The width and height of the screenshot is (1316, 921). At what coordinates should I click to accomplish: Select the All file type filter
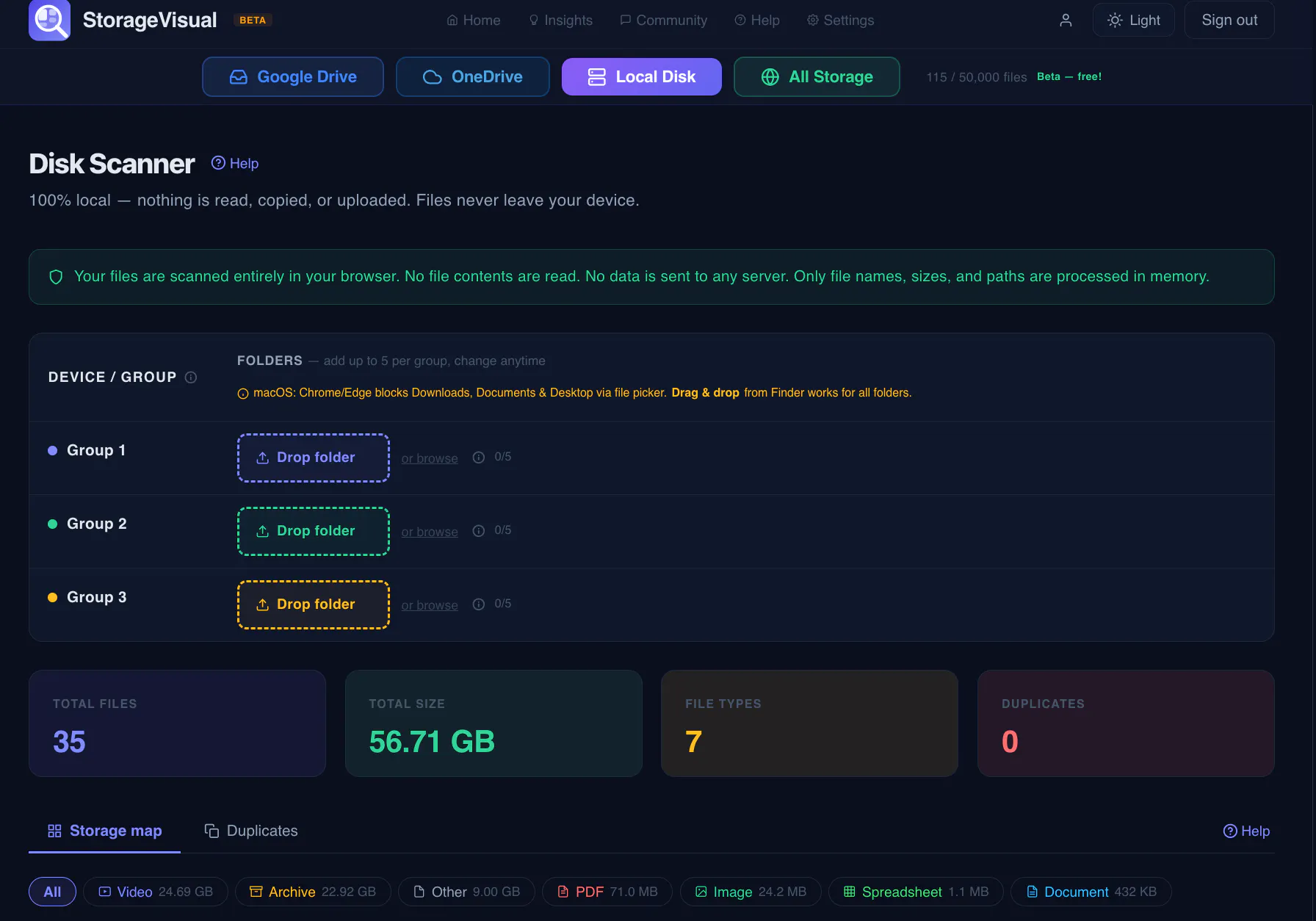point(52,892)
